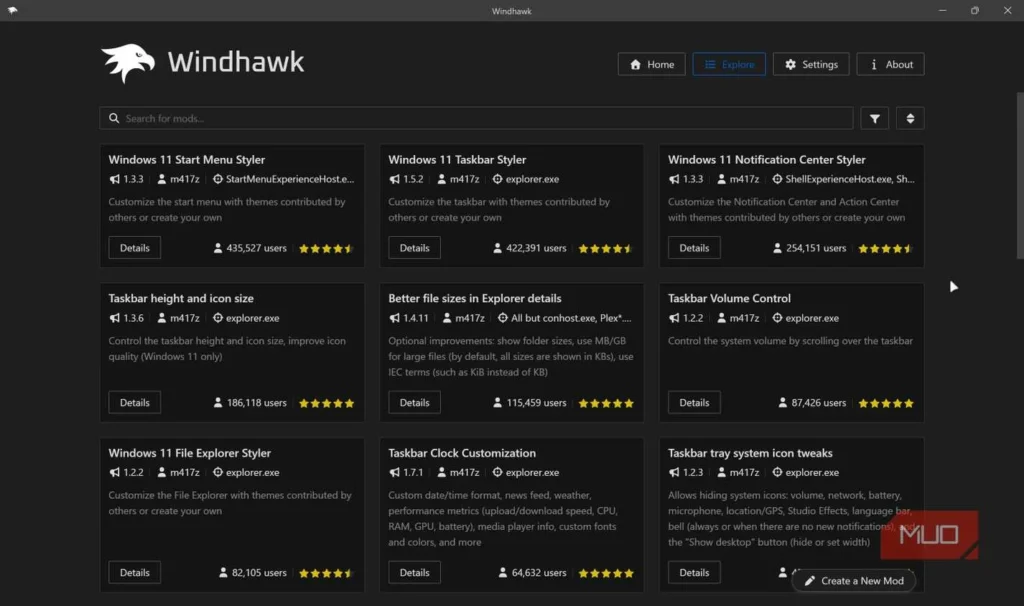Open Details for Windows 11 Taskbar Styler
The height and width of the screenshot is (606, 1024).
click(x=414, y=247)
